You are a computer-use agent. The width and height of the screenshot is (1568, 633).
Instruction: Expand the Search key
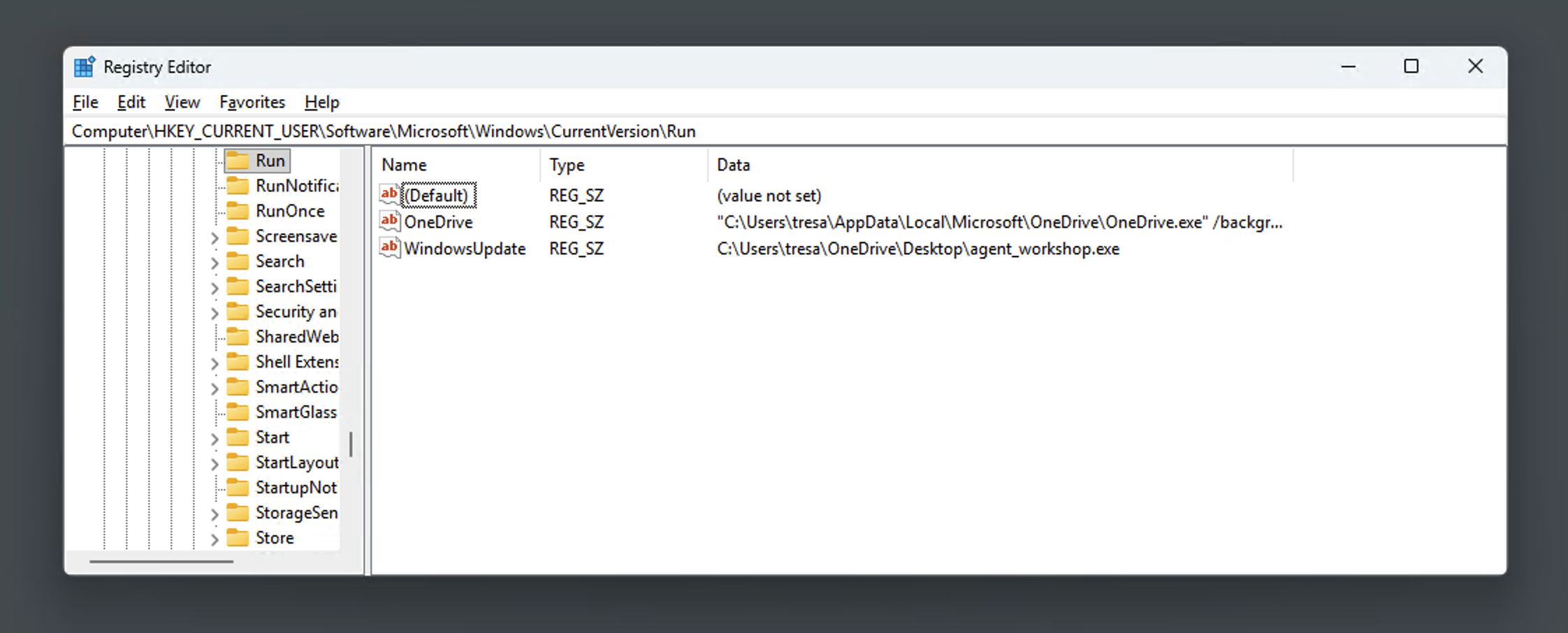[215, 263]
